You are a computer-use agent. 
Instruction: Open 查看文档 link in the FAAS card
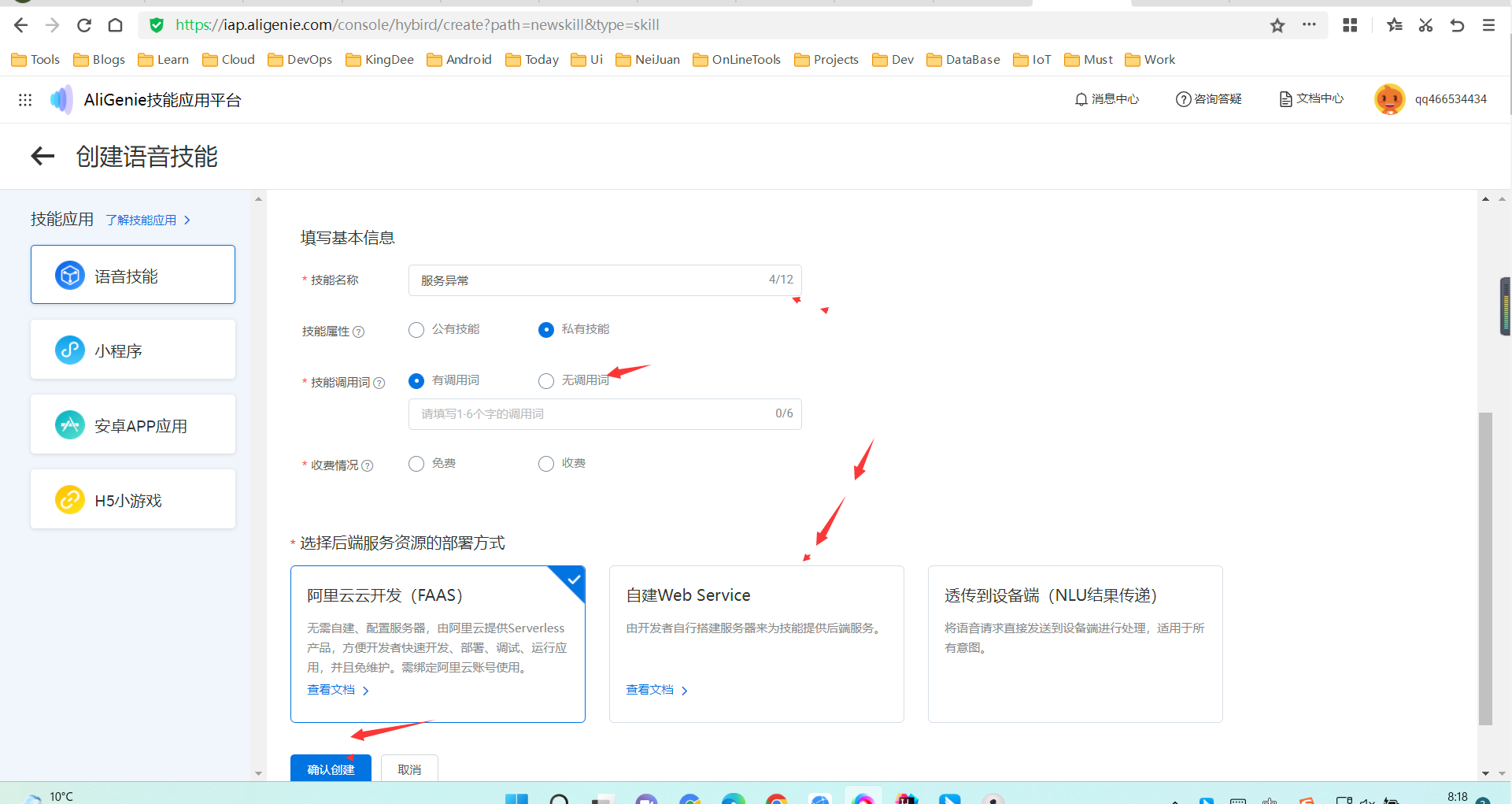click(338, 690)
